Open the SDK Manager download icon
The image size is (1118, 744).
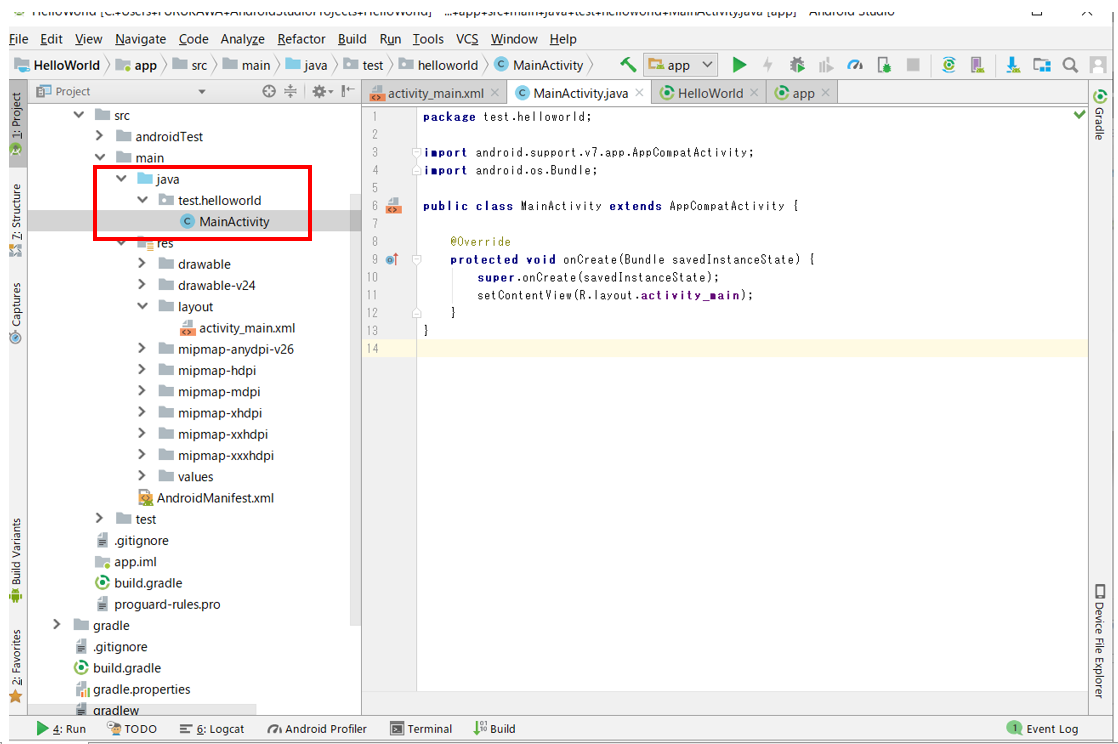point(1012,65)
